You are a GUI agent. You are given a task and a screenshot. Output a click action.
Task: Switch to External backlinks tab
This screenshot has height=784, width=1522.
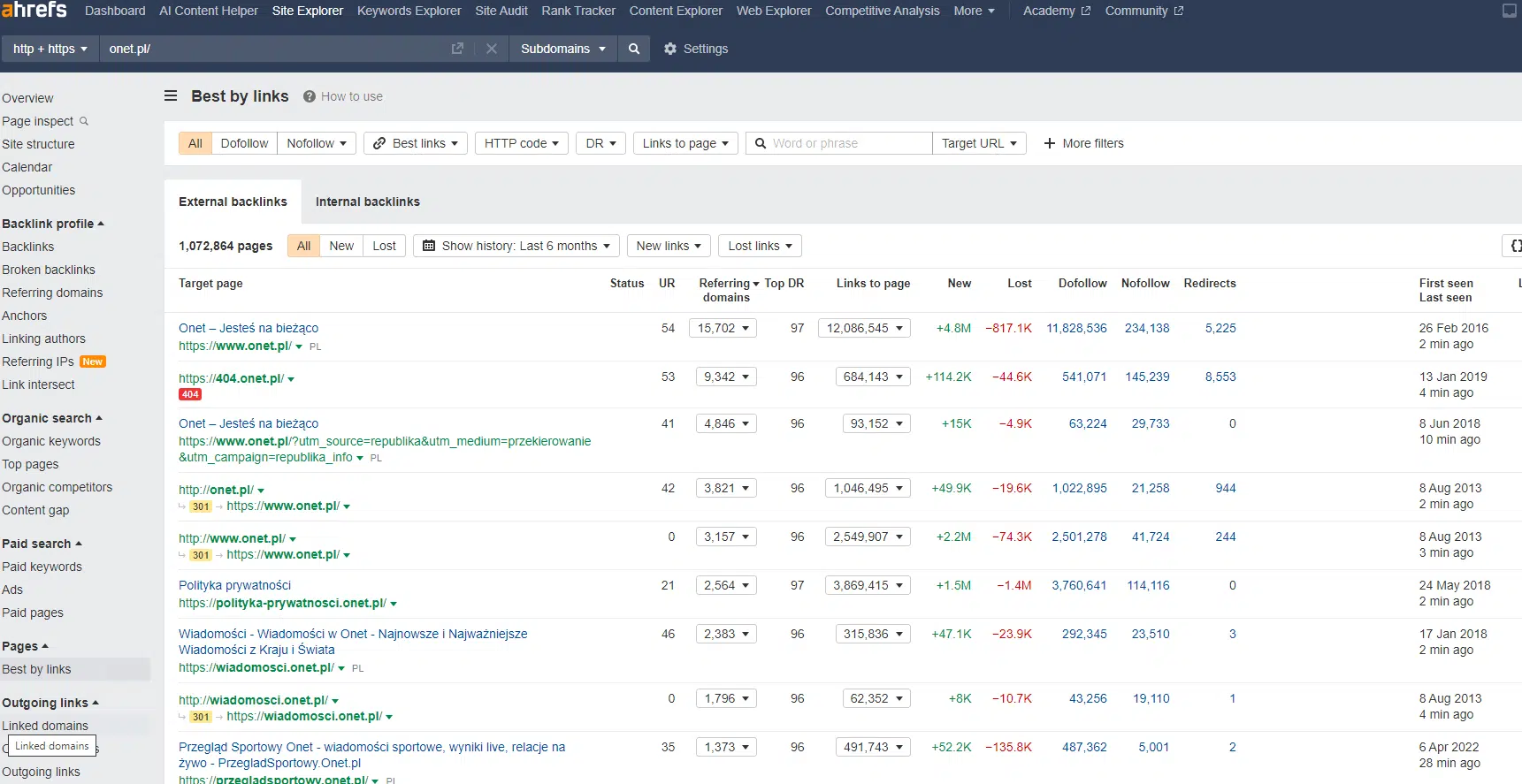[233, 202]
